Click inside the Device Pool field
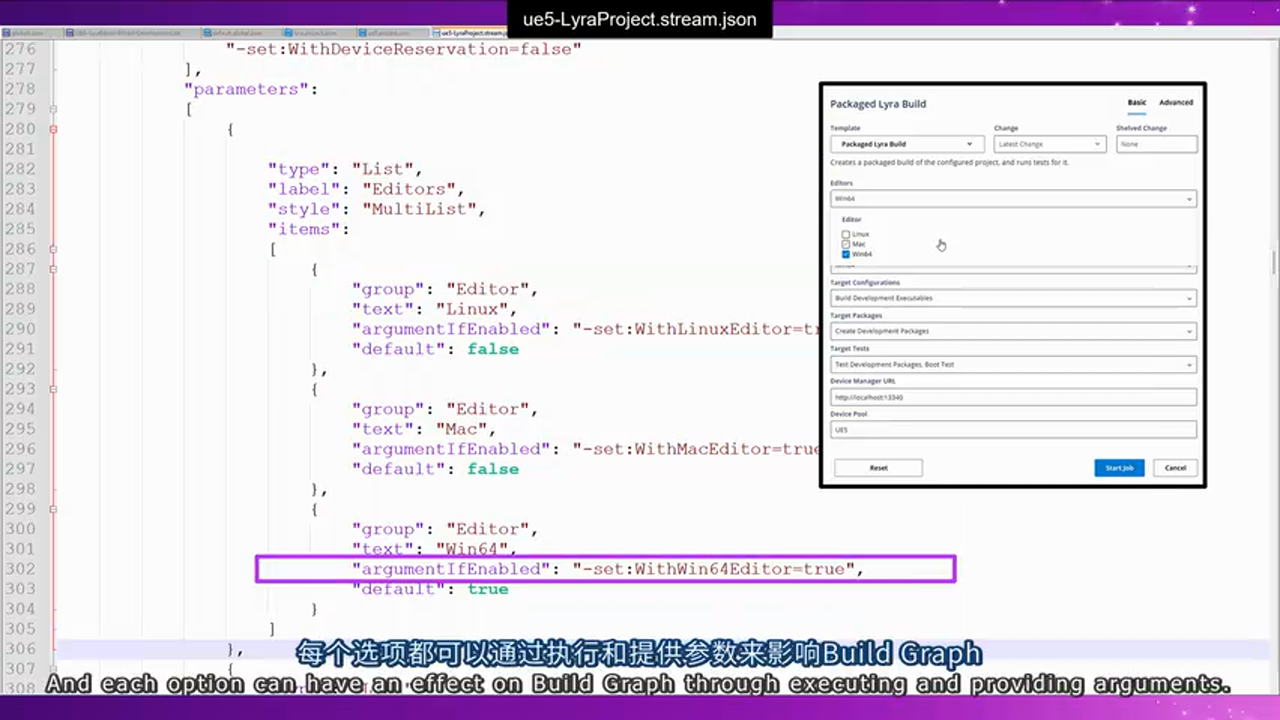The image size is (1280, 720). coord(1012,430)
